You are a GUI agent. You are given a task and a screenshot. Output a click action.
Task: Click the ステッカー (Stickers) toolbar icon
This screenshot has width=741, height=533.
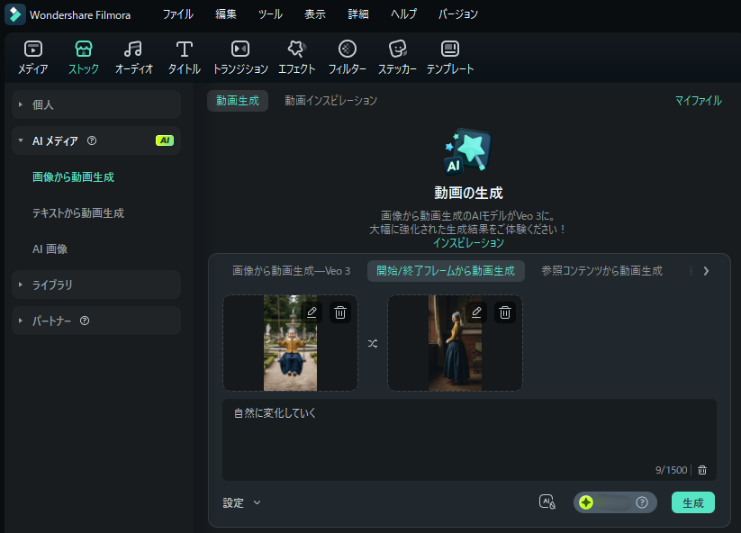[x=397, y=57]
